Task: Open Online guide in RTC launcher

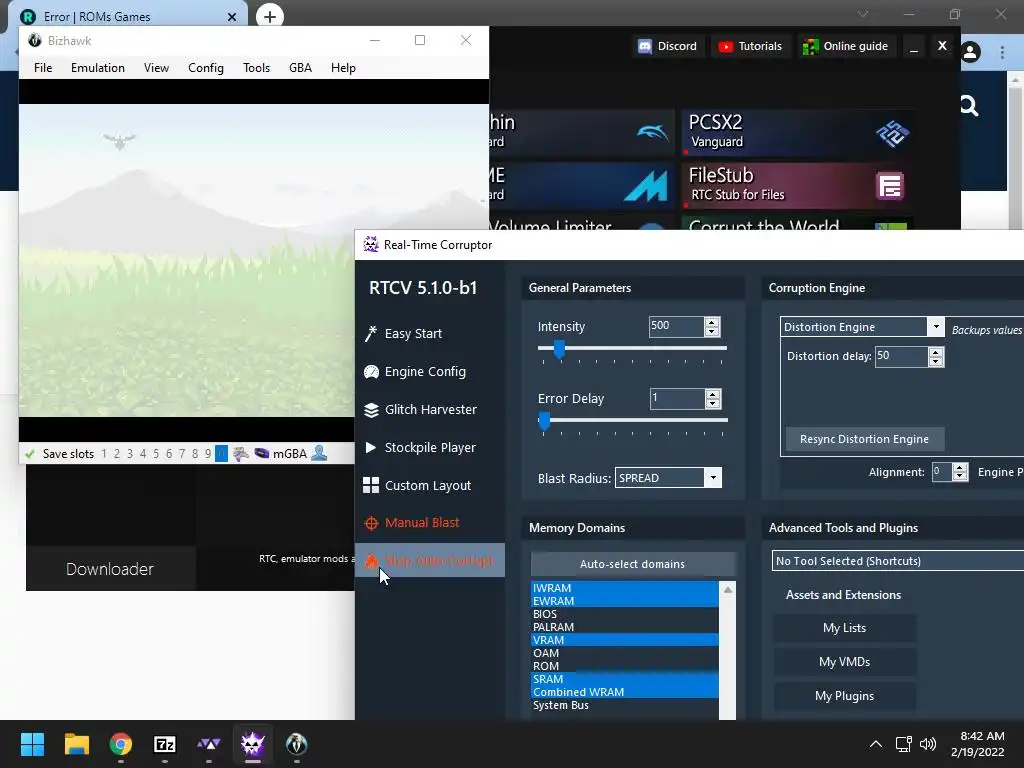Action: point(846,46)
